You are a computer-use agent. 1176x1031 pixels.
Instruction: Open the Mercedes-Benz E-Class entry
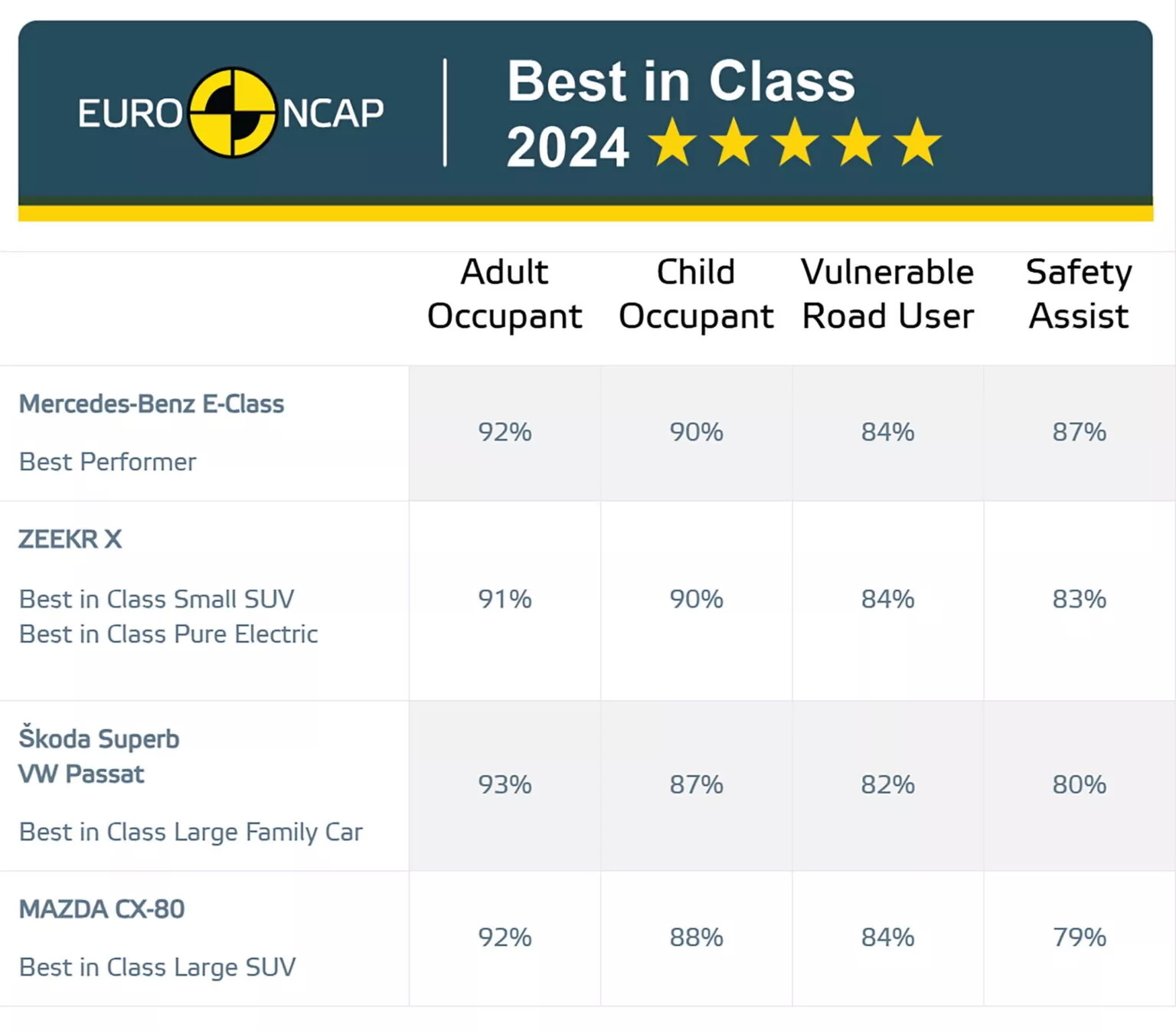(152, 404)
